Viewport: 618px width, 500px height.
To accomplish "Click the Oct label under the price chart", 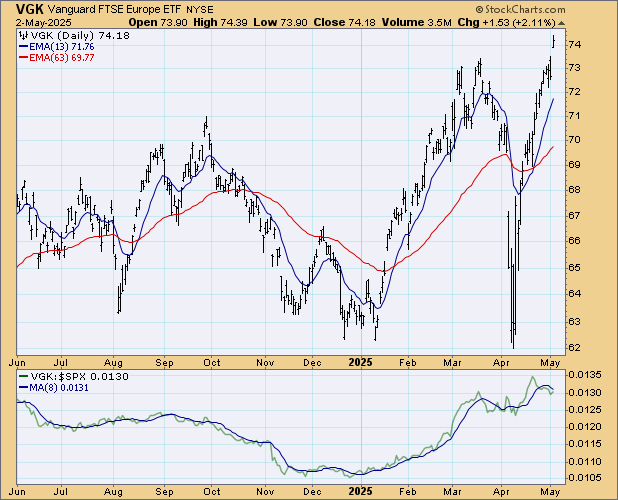I will [x=212, y=362].
